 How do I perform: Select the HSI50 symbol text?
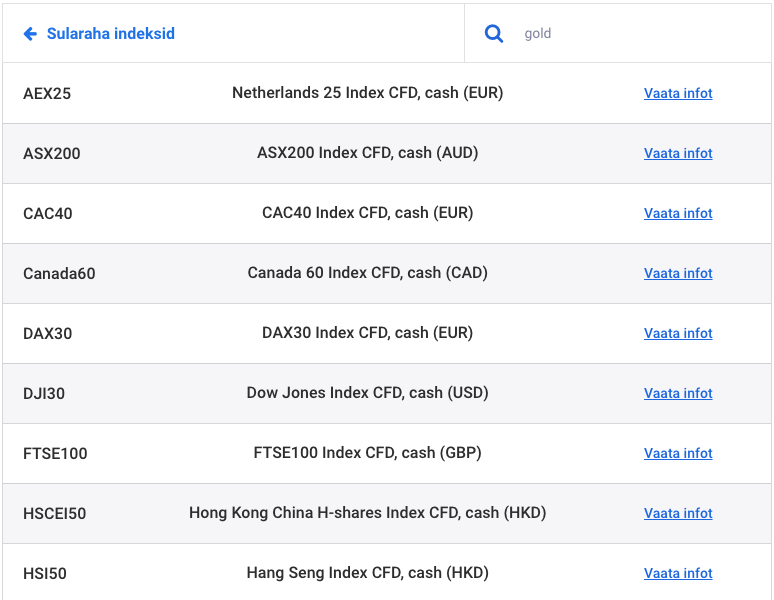45,573
